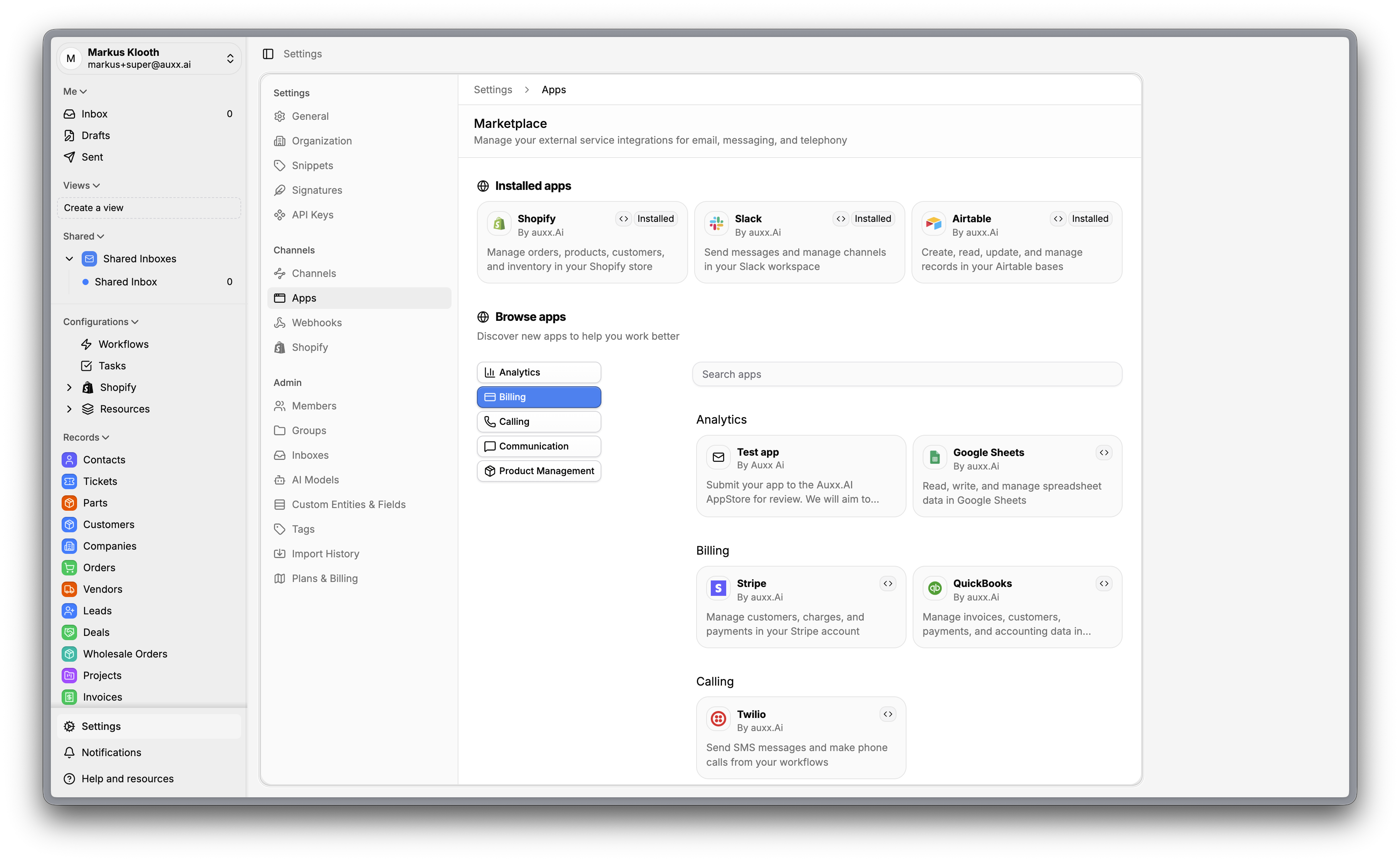Open the Wholesale Orders records

[x=149, y=654]
